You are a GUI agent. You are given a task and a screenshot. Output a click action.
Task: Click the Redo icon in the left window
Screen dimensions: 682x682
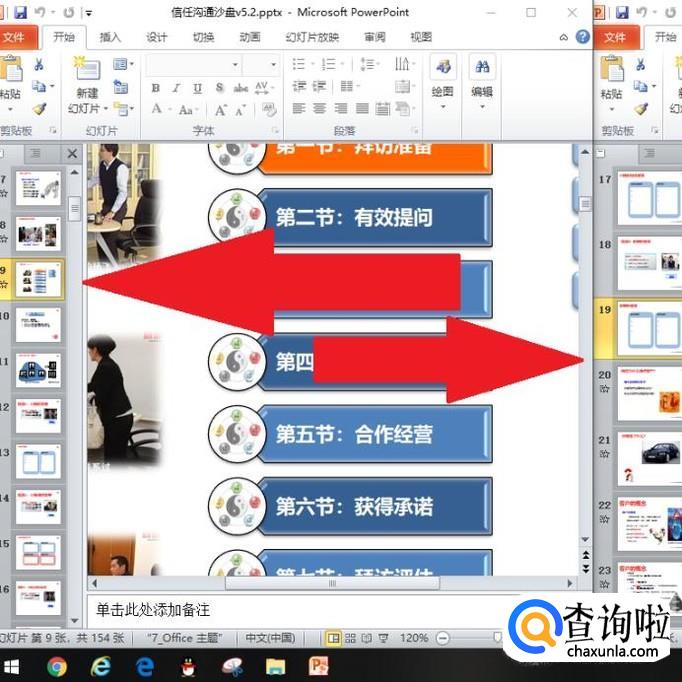pos(69,13)
